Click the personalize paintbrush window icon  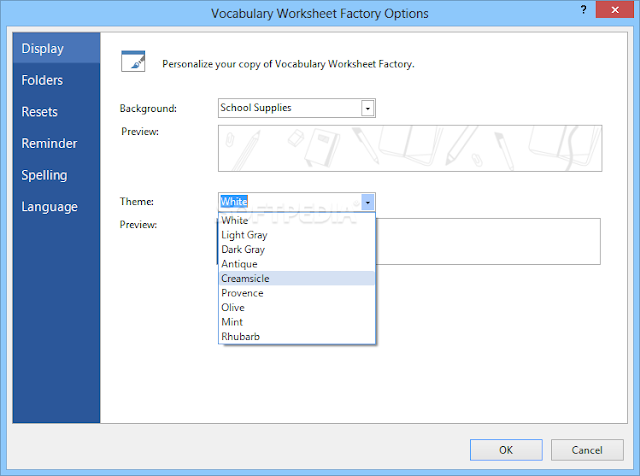click(x=133, y=61)
